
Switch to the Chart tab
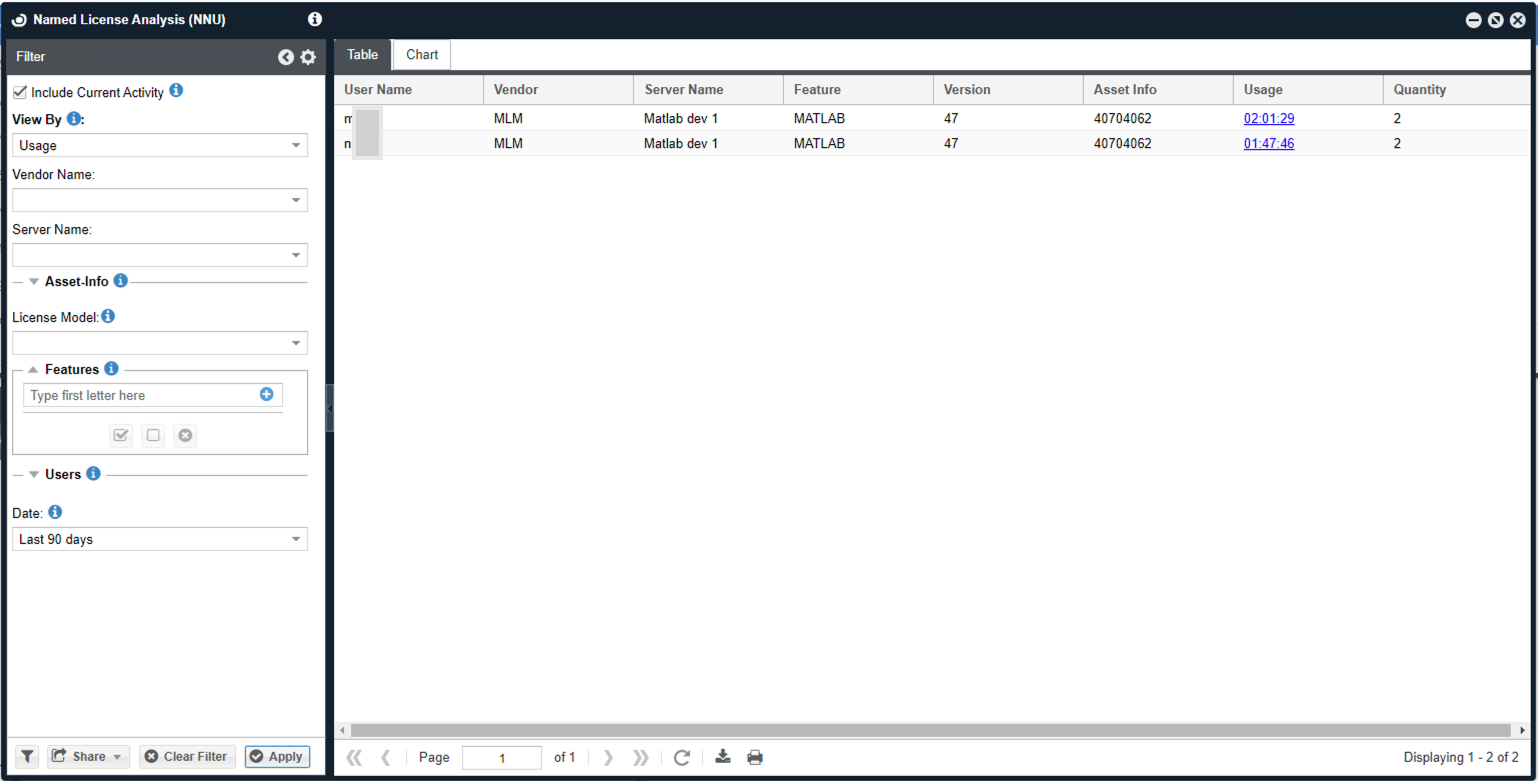(x=422, y=55)
